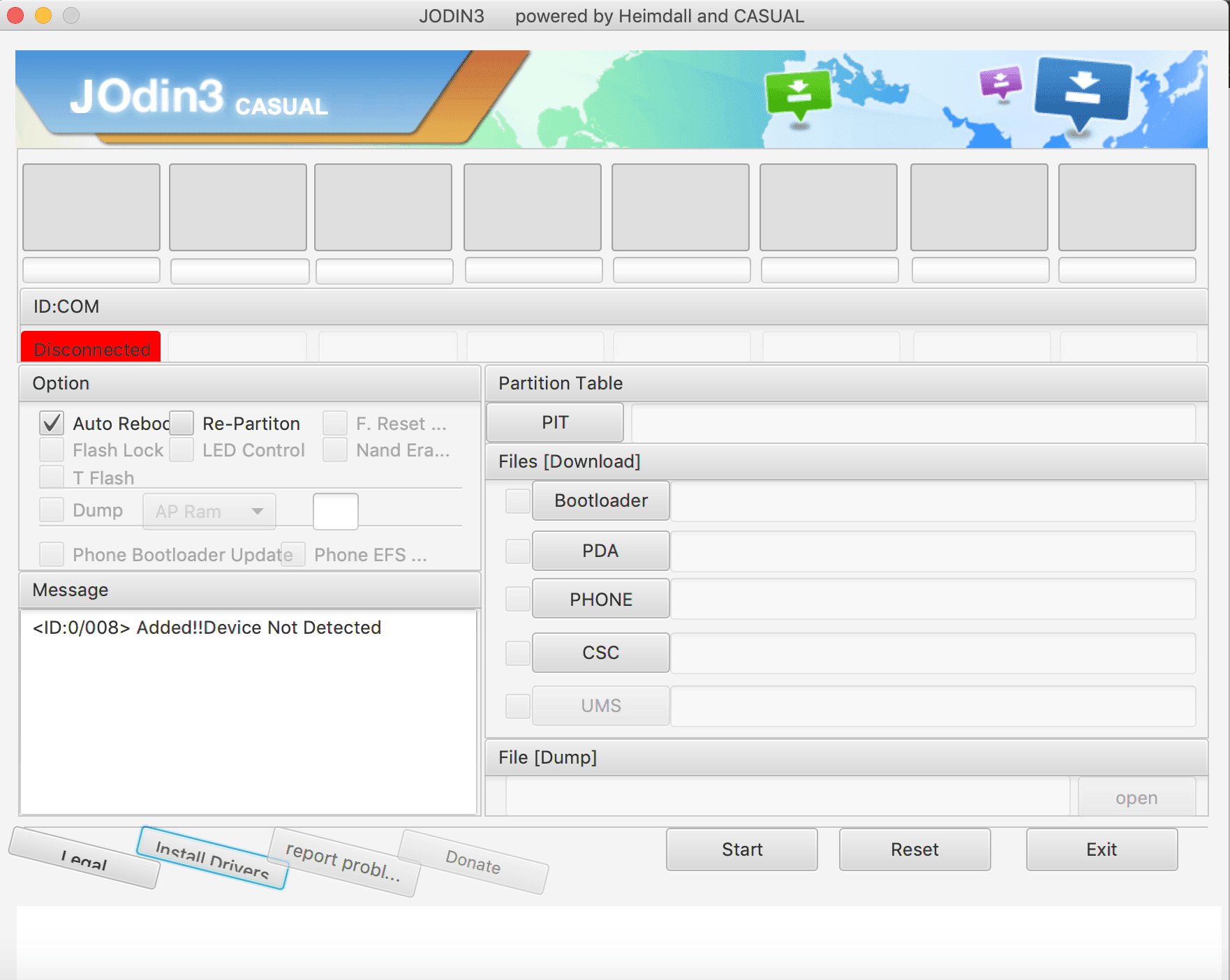Click the purple download pin icon in banner
1230x980 pixels.
pyautogui.click(x=1001, y=84)
